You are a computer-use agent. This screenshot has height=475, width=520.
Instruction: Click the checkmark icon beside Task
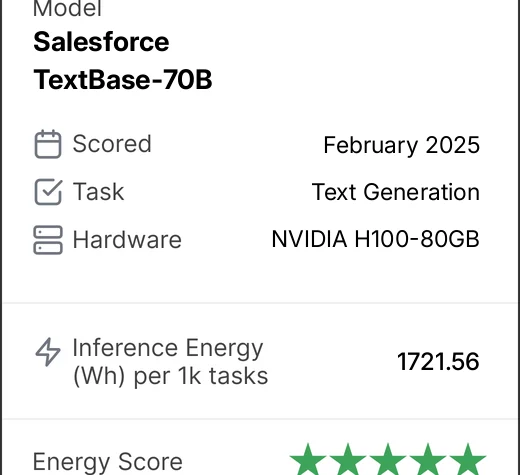[48, 192]
